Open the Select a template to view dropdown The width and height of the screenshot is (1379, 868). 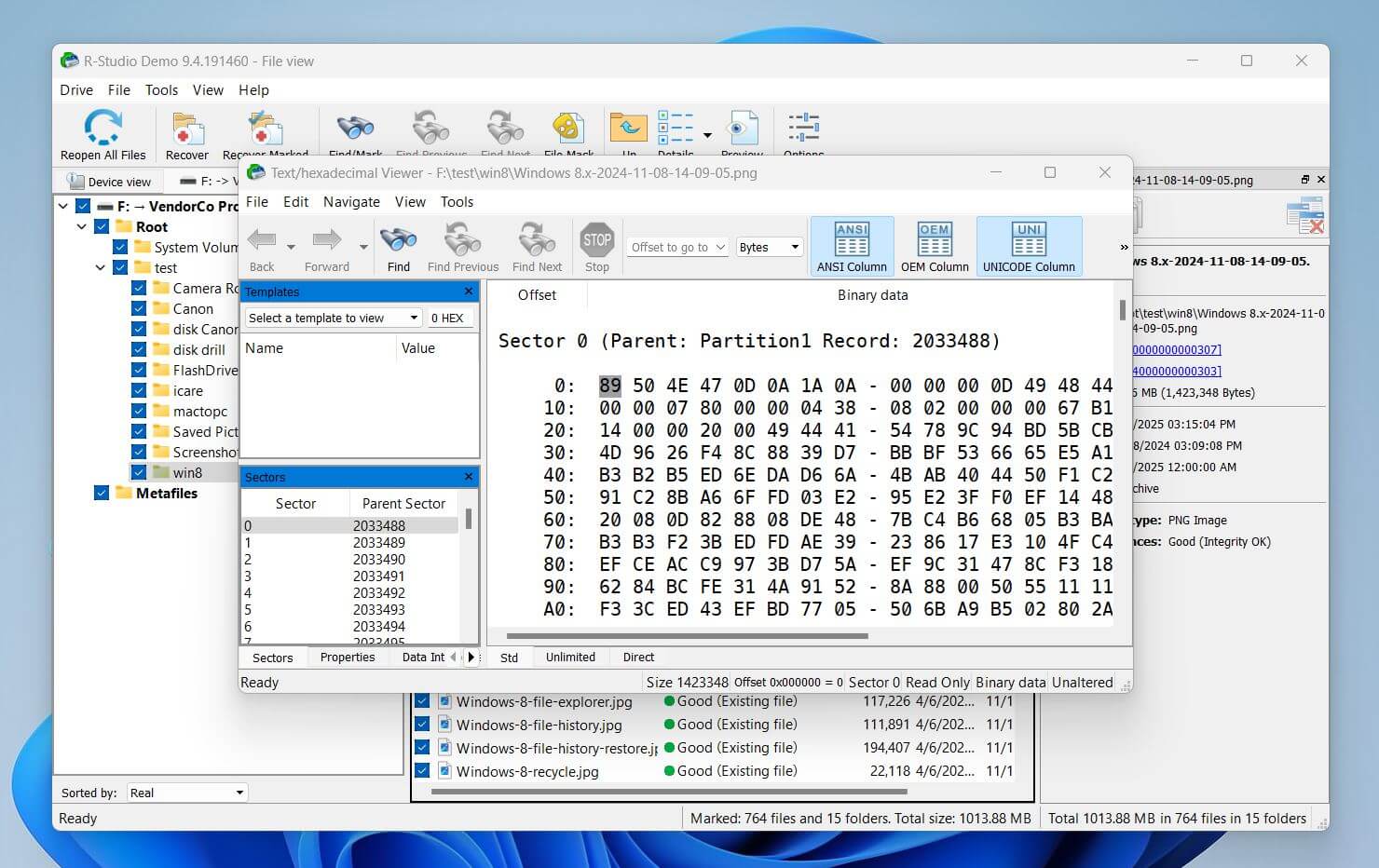pyautogui.click(x=414, y=318)
